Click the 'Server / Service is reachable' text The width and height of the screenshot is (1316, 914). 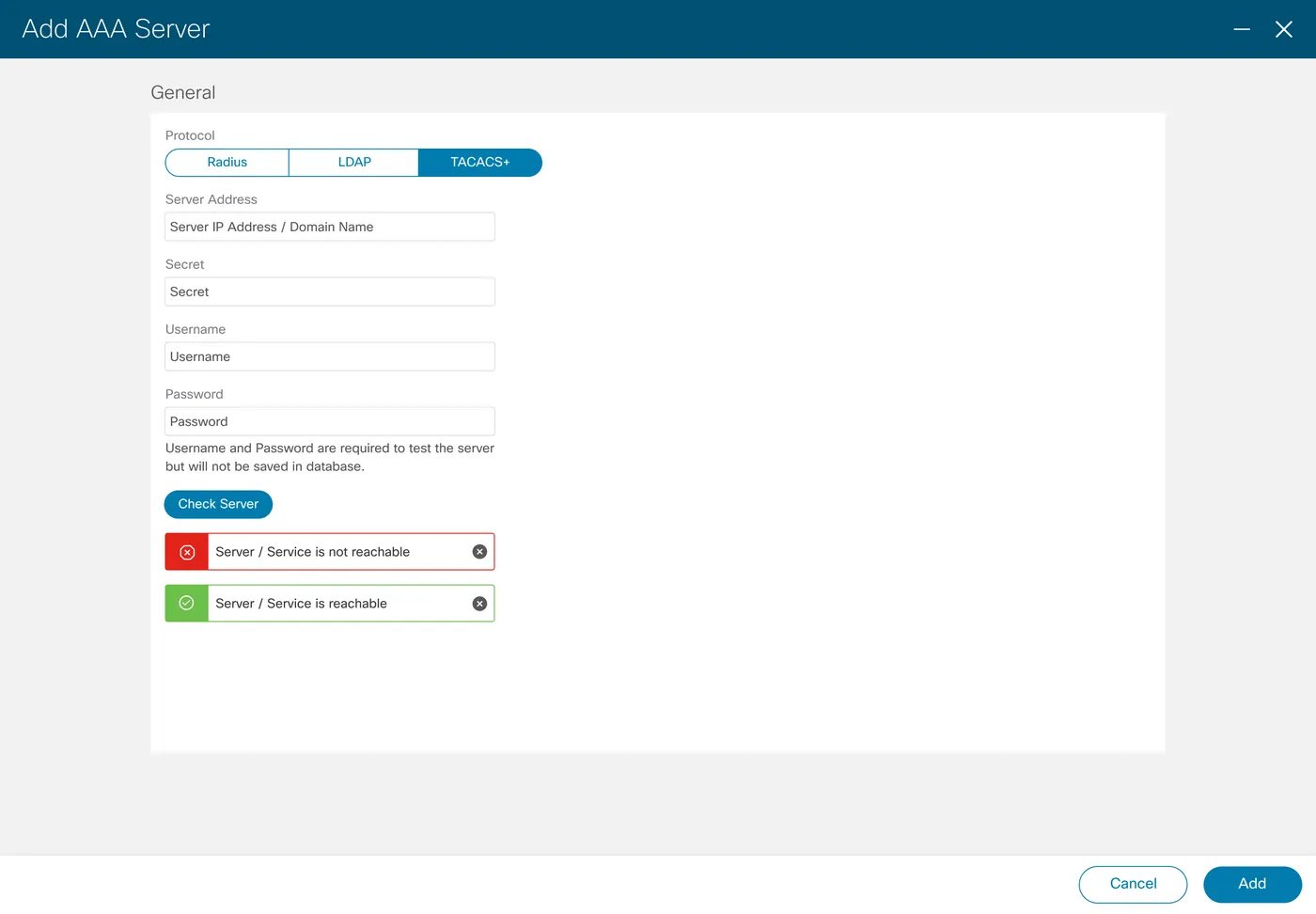(x=301, y=604)
